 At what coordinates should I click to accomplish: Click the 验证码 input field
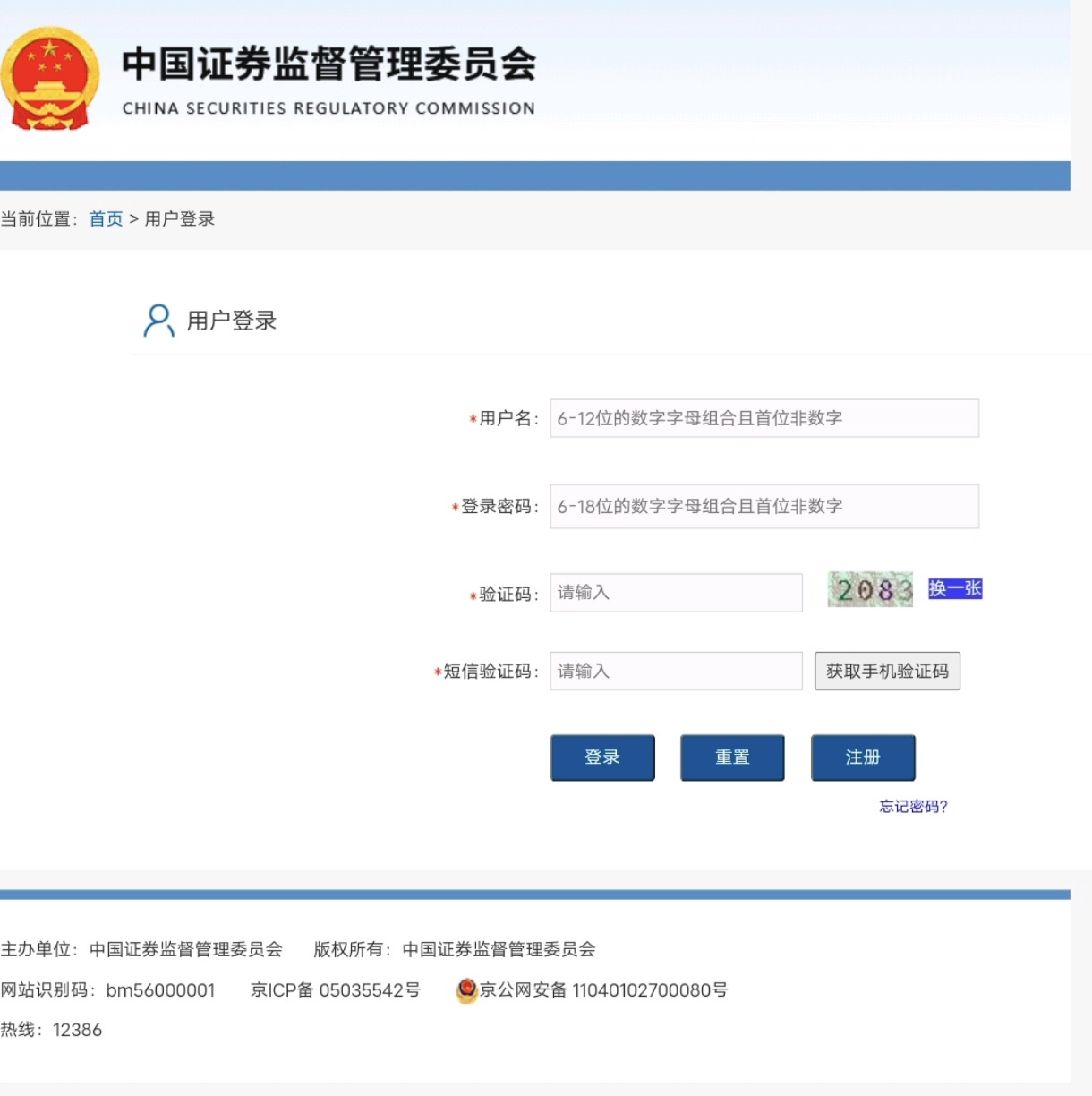click(x=676, y=592)
